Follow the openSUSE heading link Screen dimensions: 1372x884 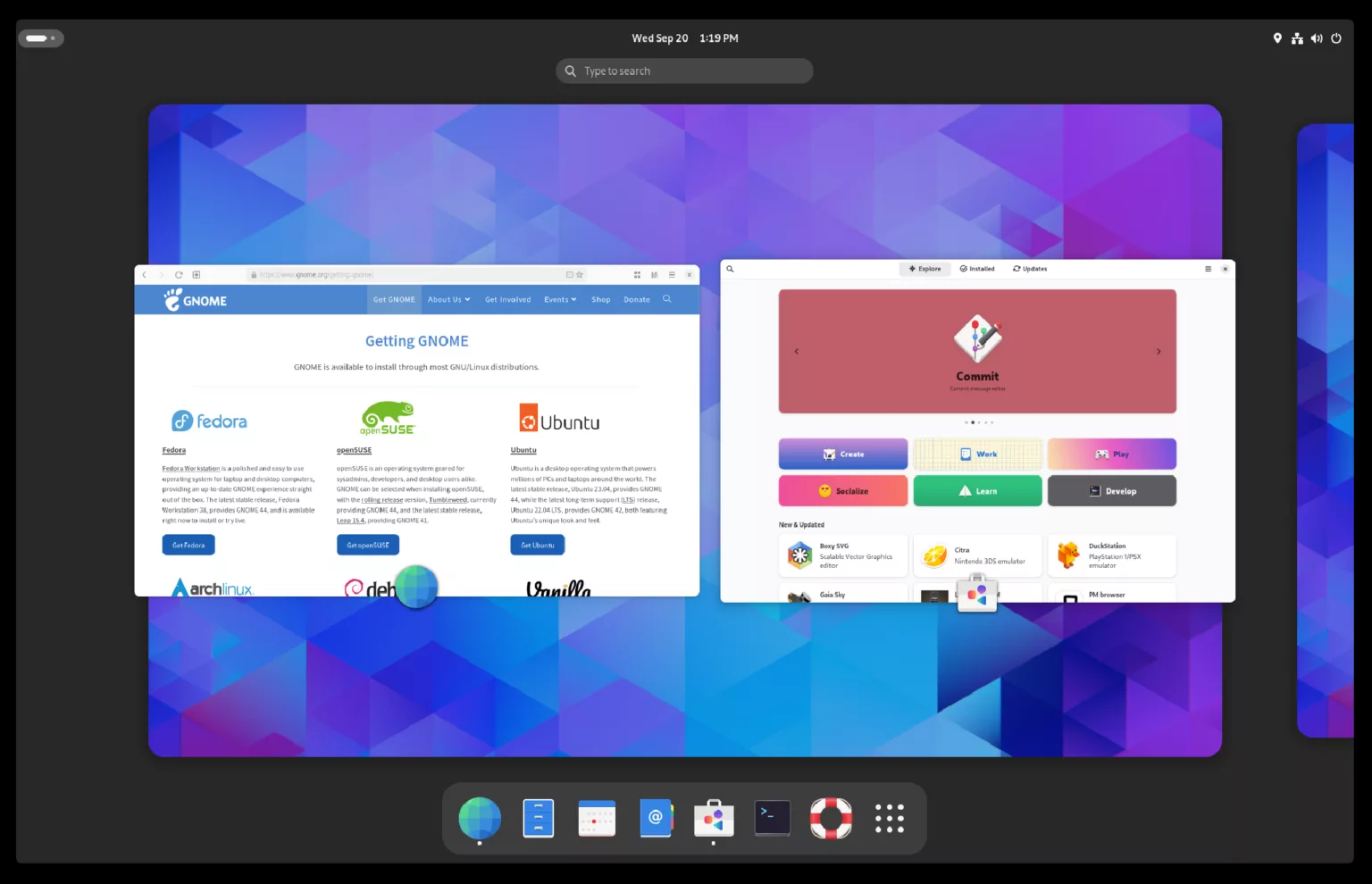coord(354,450)
